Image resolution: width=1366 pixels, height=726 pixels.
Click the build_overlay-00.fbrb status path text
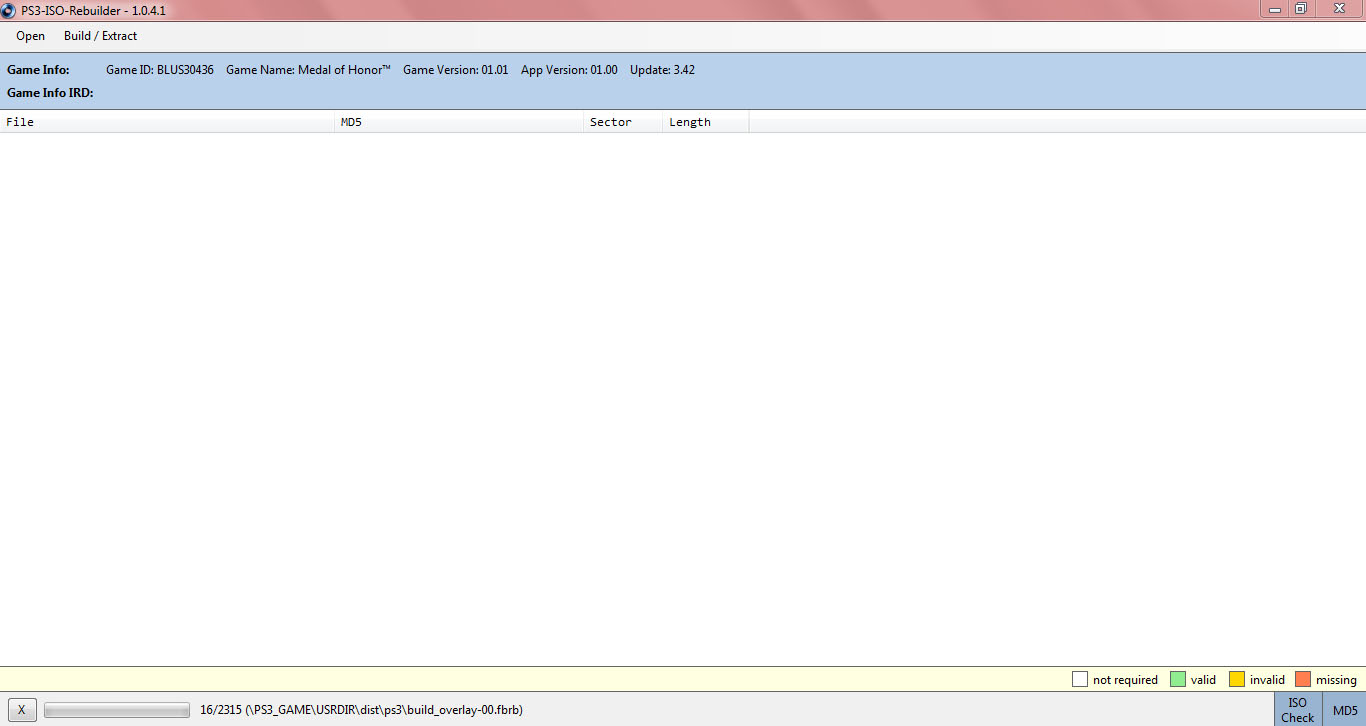(361, 710)
